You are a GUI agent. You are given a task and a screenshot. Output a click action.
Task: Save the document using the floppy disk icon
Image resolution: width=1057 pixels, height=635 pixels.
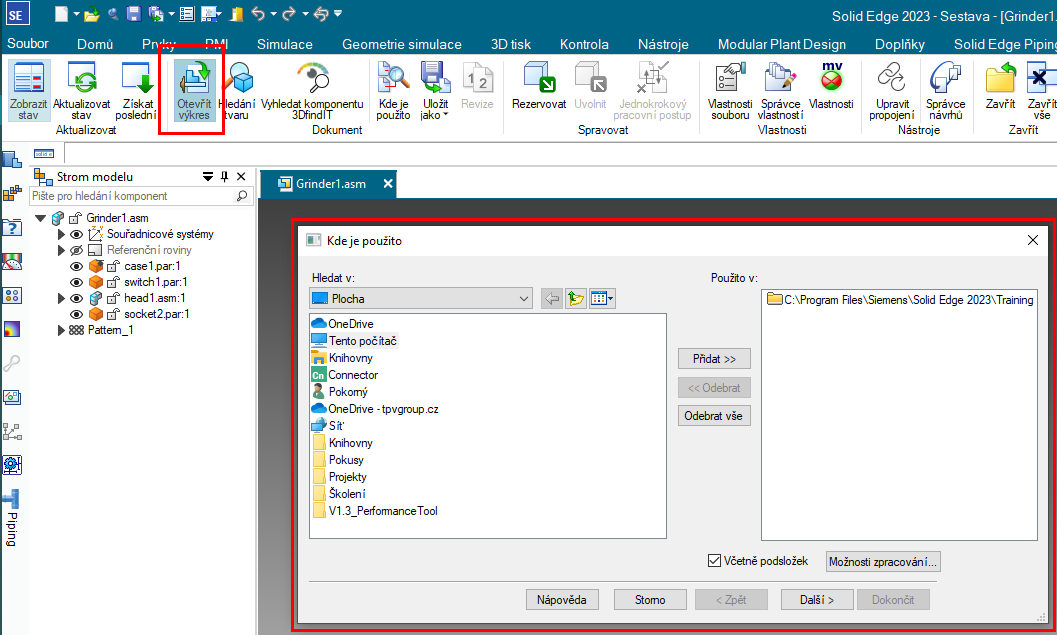pyautogui.click(x=133, y=14)
